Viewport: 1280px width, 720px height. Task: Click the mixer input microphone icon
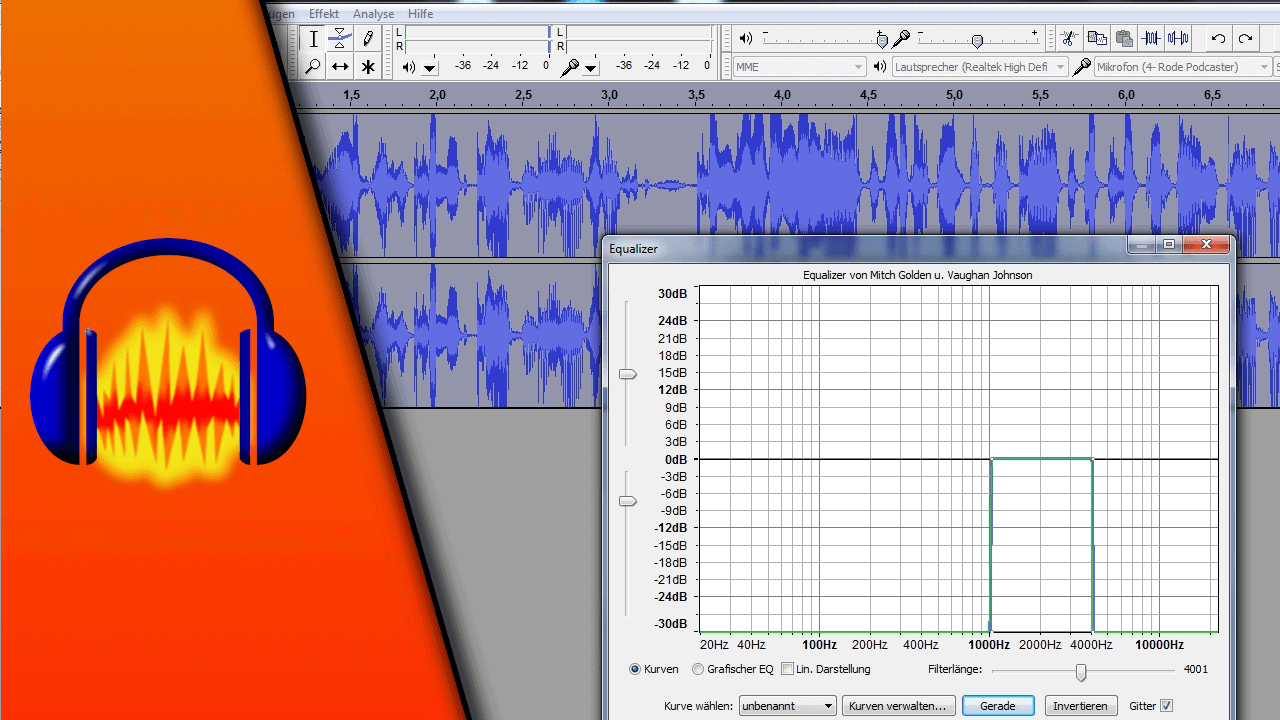pyautogui.click(x=901, y=39)
